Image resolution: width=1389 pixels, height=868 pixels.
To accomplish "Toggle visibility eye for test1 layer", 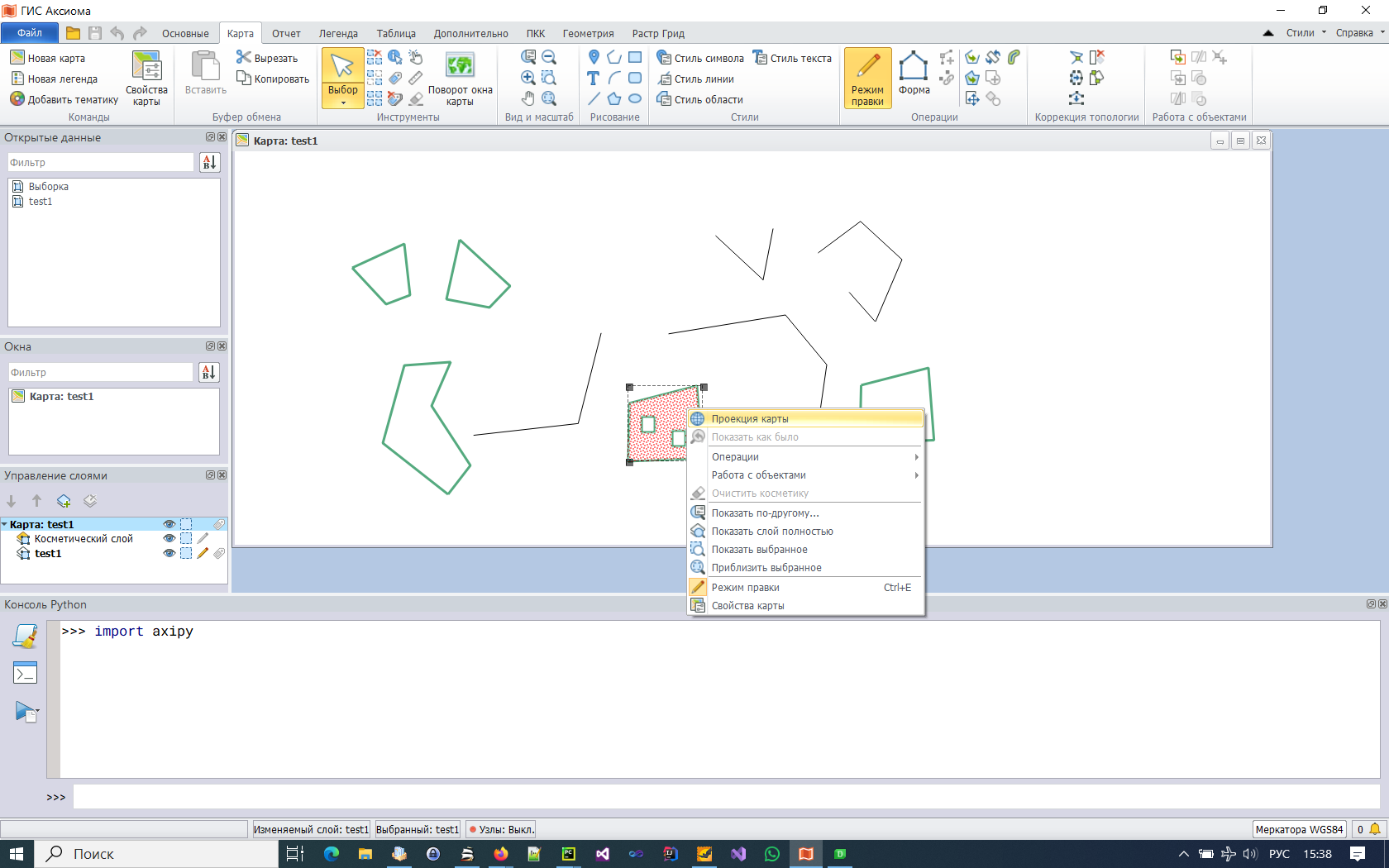I will 169,553.
